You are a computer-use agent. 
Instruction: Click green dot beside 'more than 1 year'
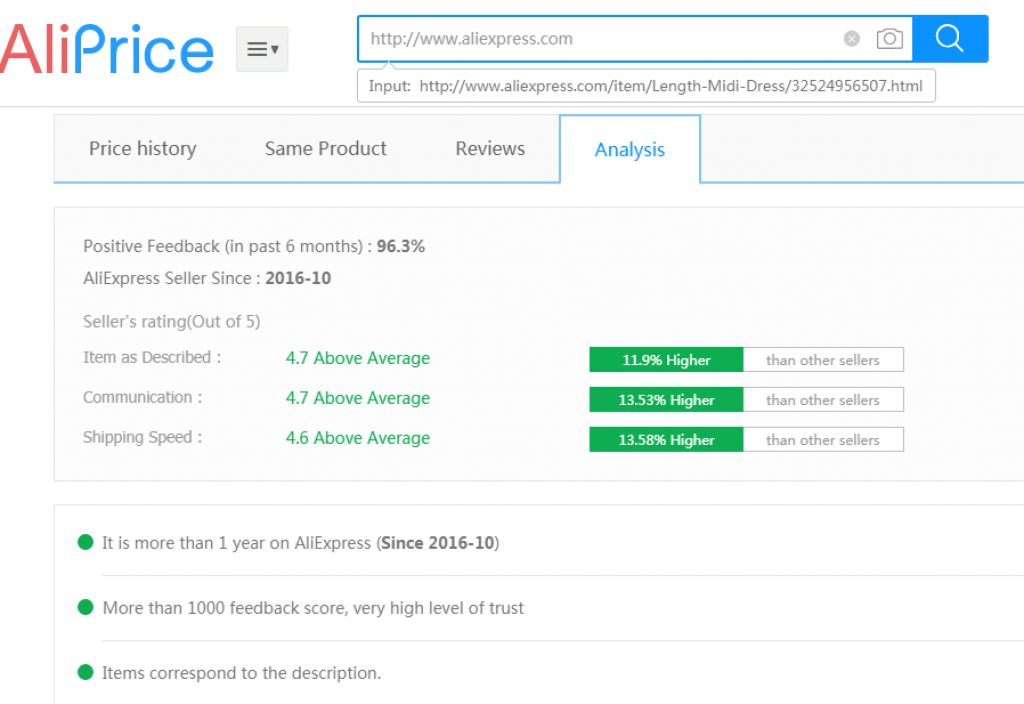click(85, 543)
